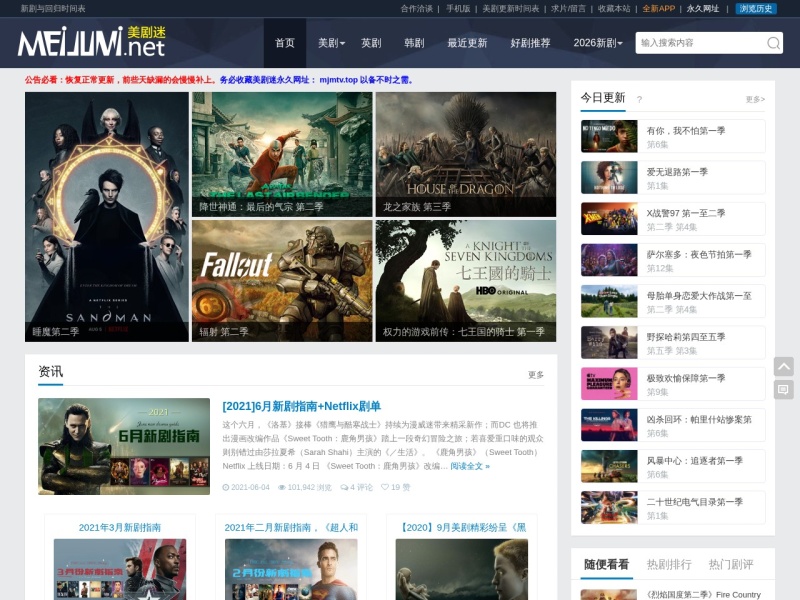Click the heart like icon showing 19 赞
This screenshot has width=800, height=600.
pyautogui.click(x=385, y=487)
